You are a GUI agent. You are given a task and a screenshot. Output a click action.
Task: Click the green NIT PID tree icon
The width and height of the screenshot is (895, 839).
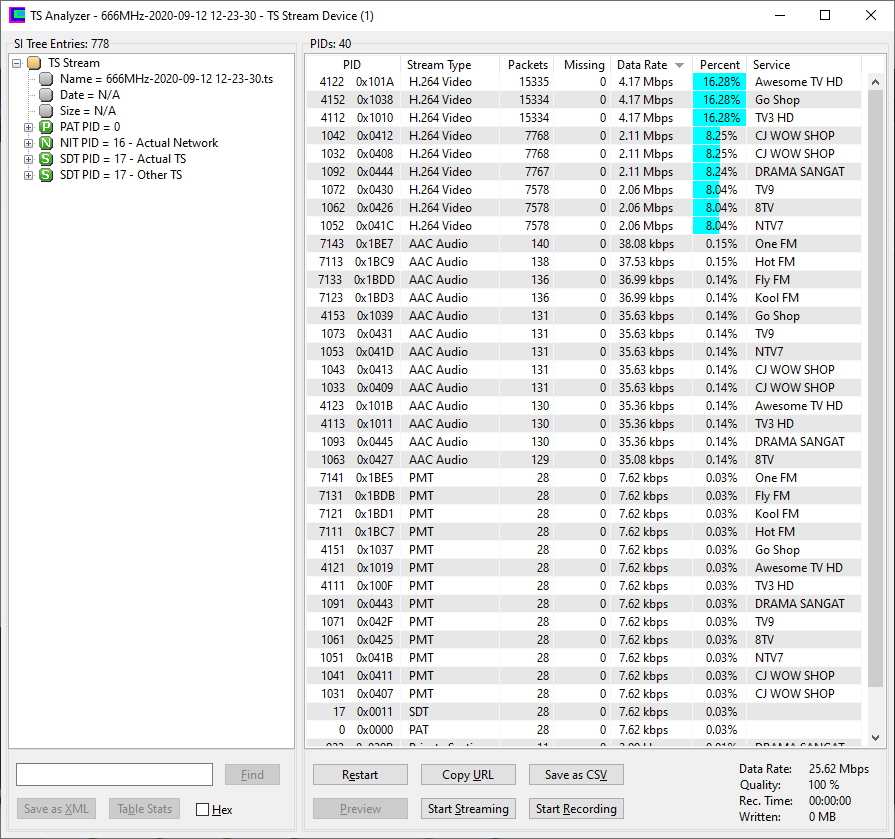(46, 143)
